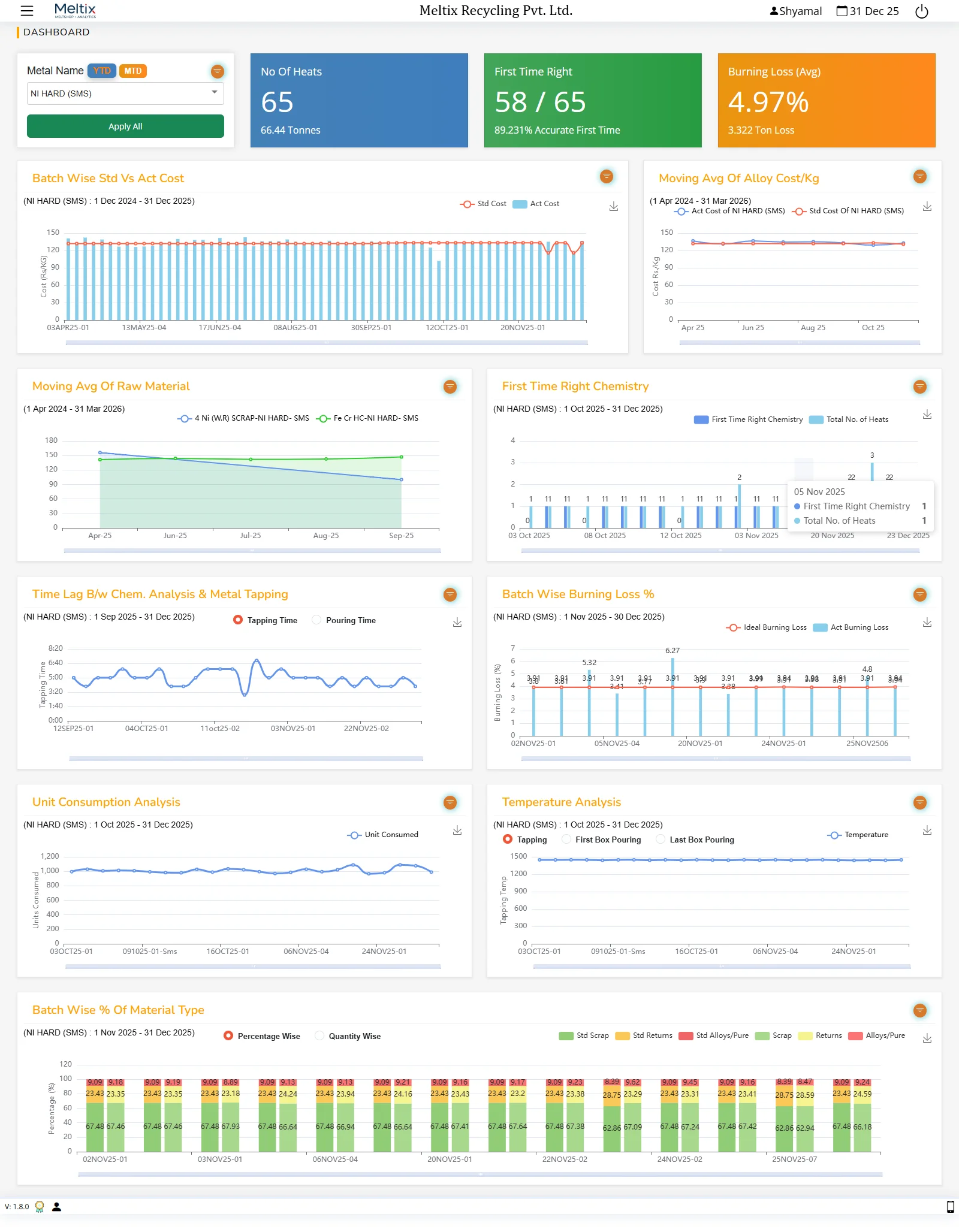Toggle First Time Right Chemistry legend

click(x=748, y=419)
